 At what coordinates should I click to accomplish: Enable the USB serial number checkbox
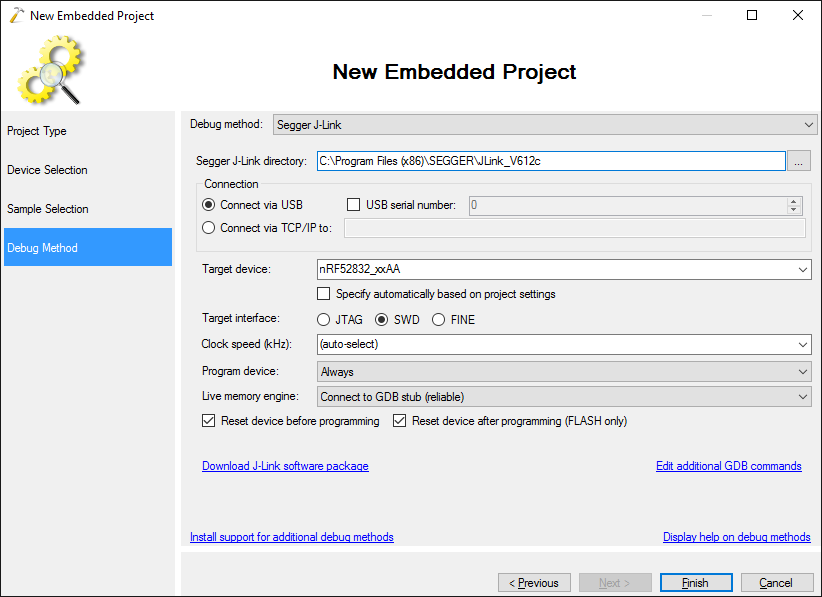(x=353, y=205)
